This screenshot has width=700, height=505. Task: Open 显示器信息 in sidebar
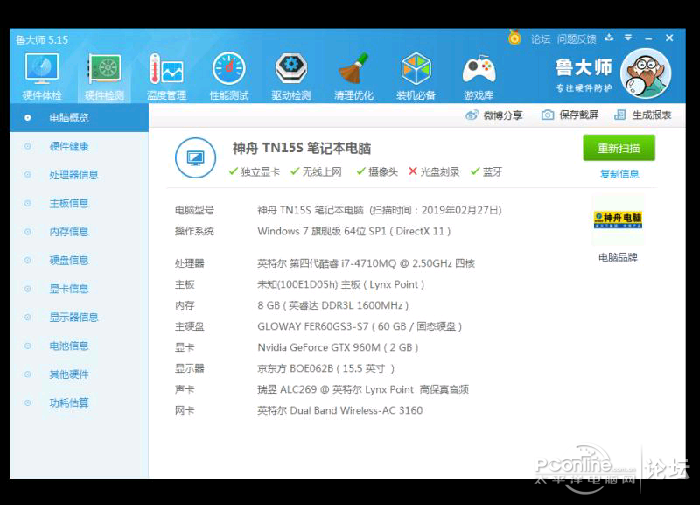coord(74,317)
